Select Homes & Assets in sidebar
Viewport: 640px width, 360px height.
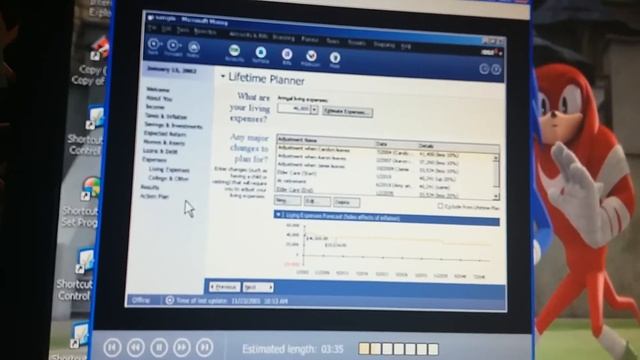click(164, 142)
